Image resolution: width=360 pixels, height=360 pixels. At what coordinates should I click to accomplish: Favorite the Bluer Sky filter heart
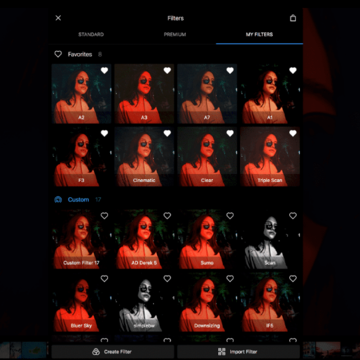point(104,278)
